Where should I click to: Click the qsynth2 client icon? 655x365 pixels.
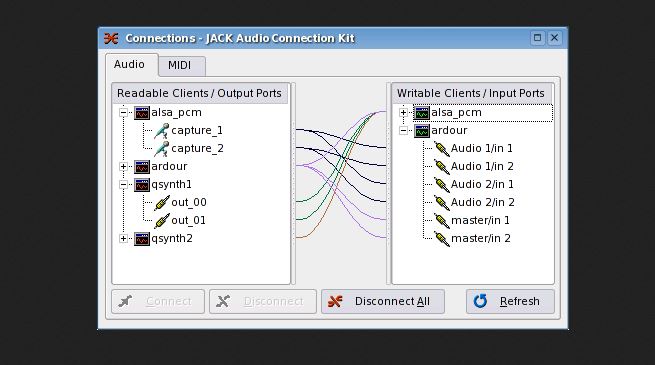(142, 238)
